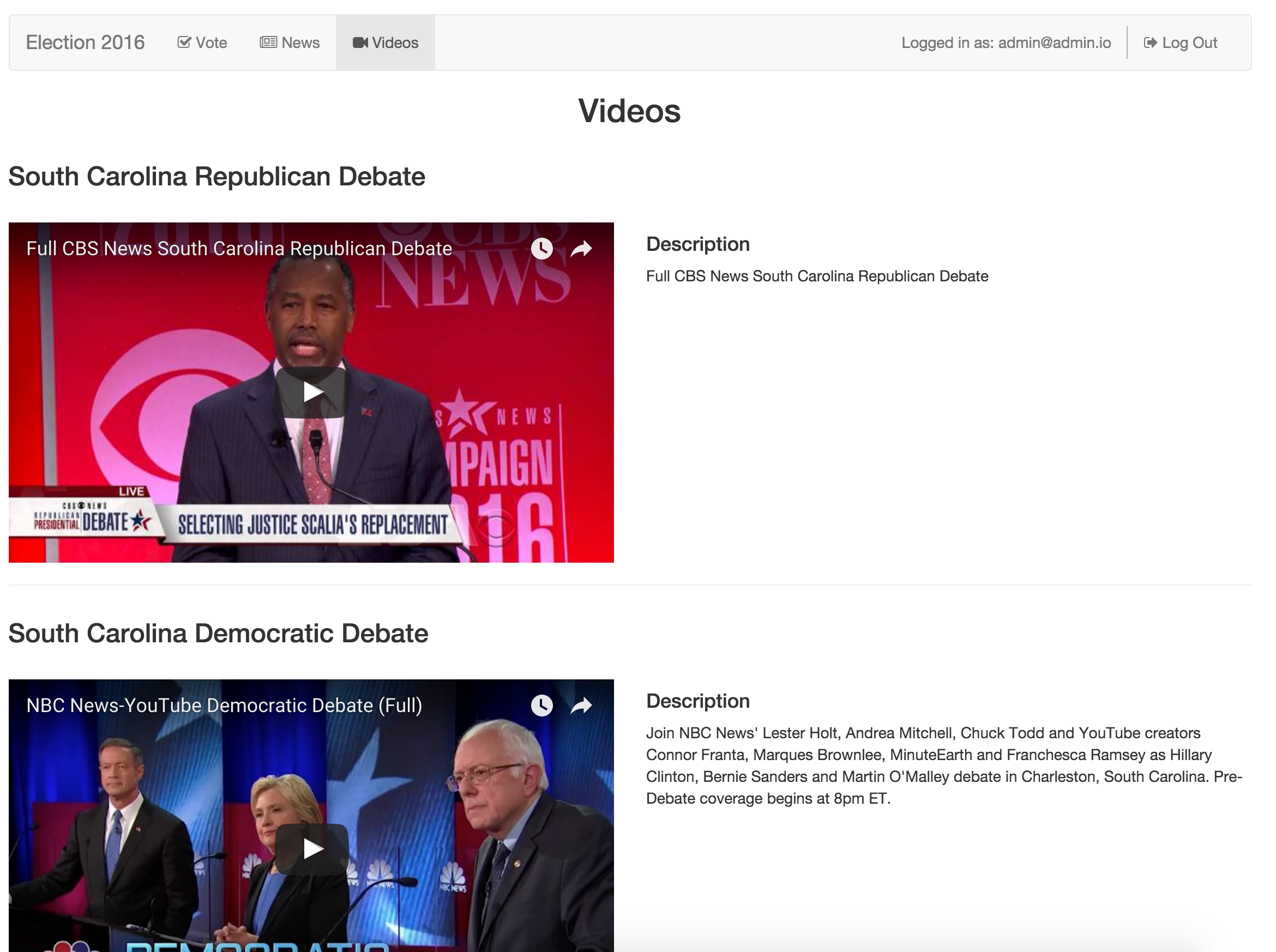The width and height of the screenshot is (1276, 952).
Task: Open video title 'Full CBS News South Carolina Republican Debate'
Action: [239, 249]
